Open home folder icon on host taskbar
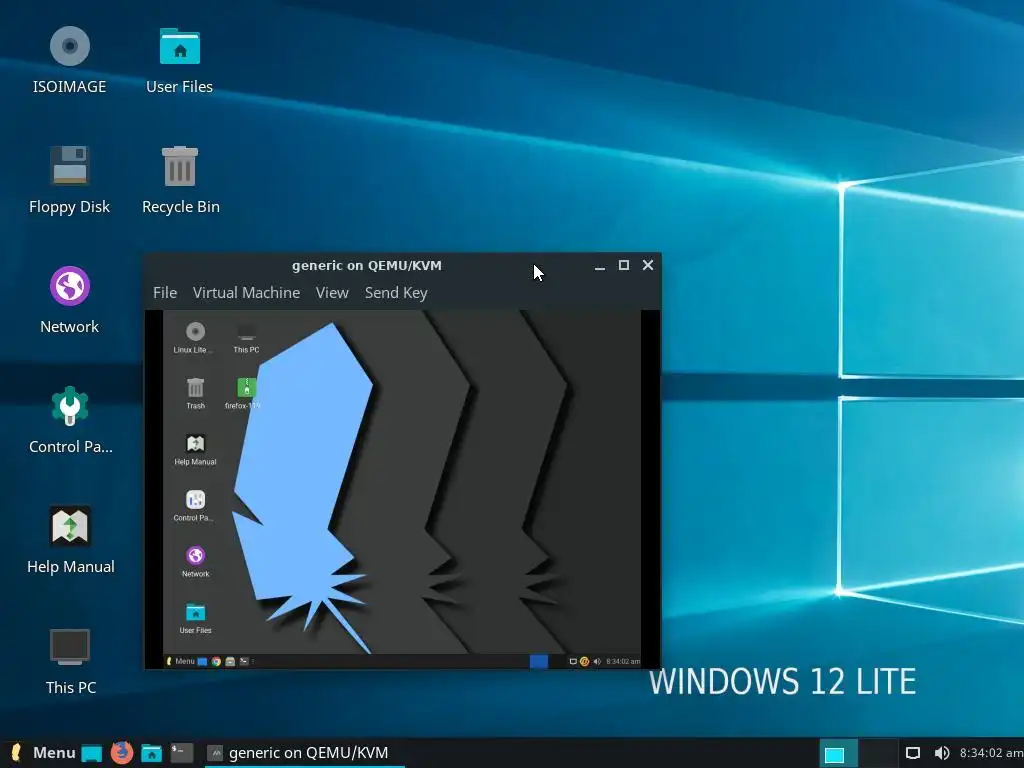1024x768 pixels. tap(152, 753)
